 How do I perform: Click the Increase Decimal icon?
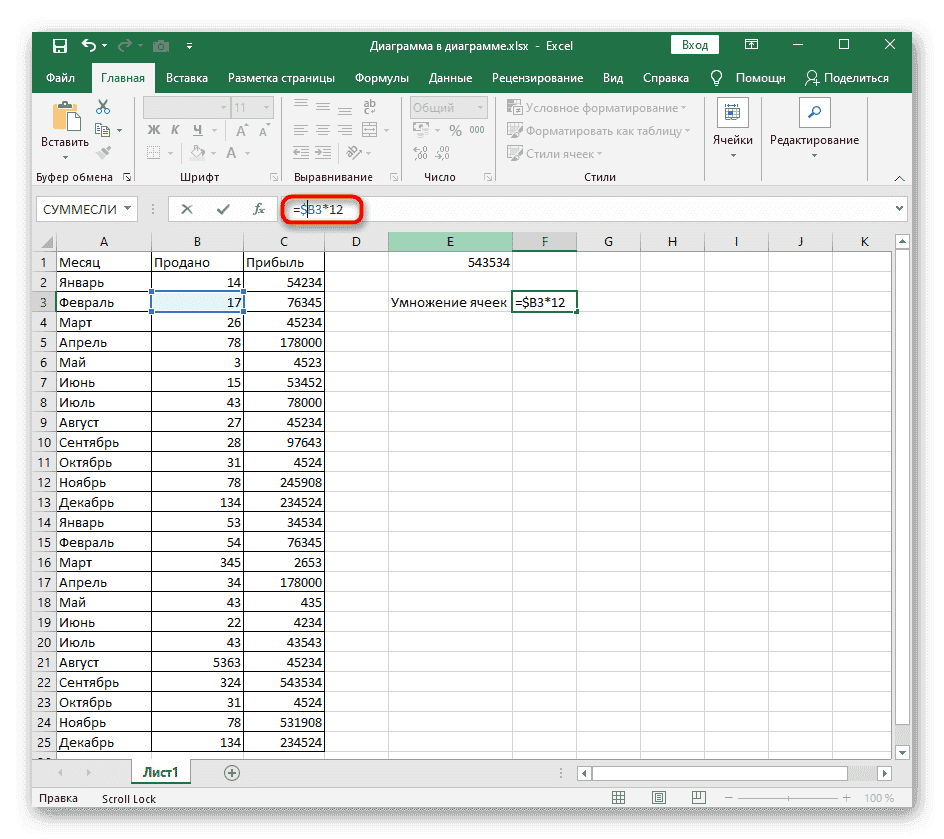tap(420, 152)
